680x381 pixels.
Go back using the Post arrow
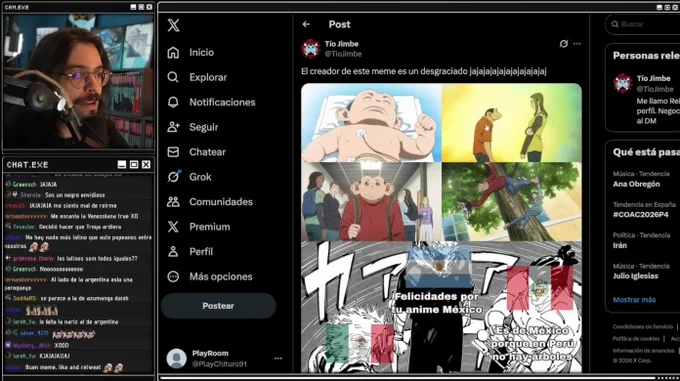tap(306, 24)
